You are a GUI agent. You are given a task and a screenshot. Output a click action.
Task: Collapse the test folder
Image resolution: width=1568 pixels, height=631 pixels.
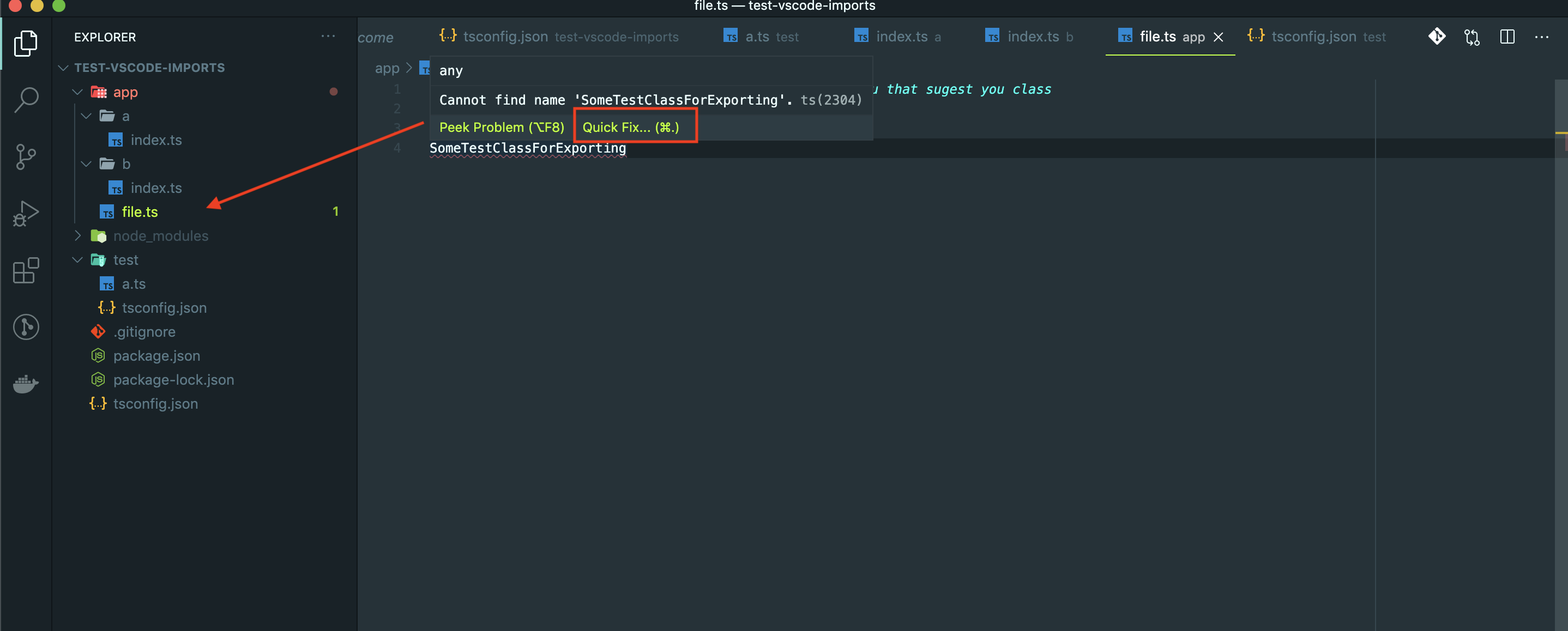(x=77, y=259)
